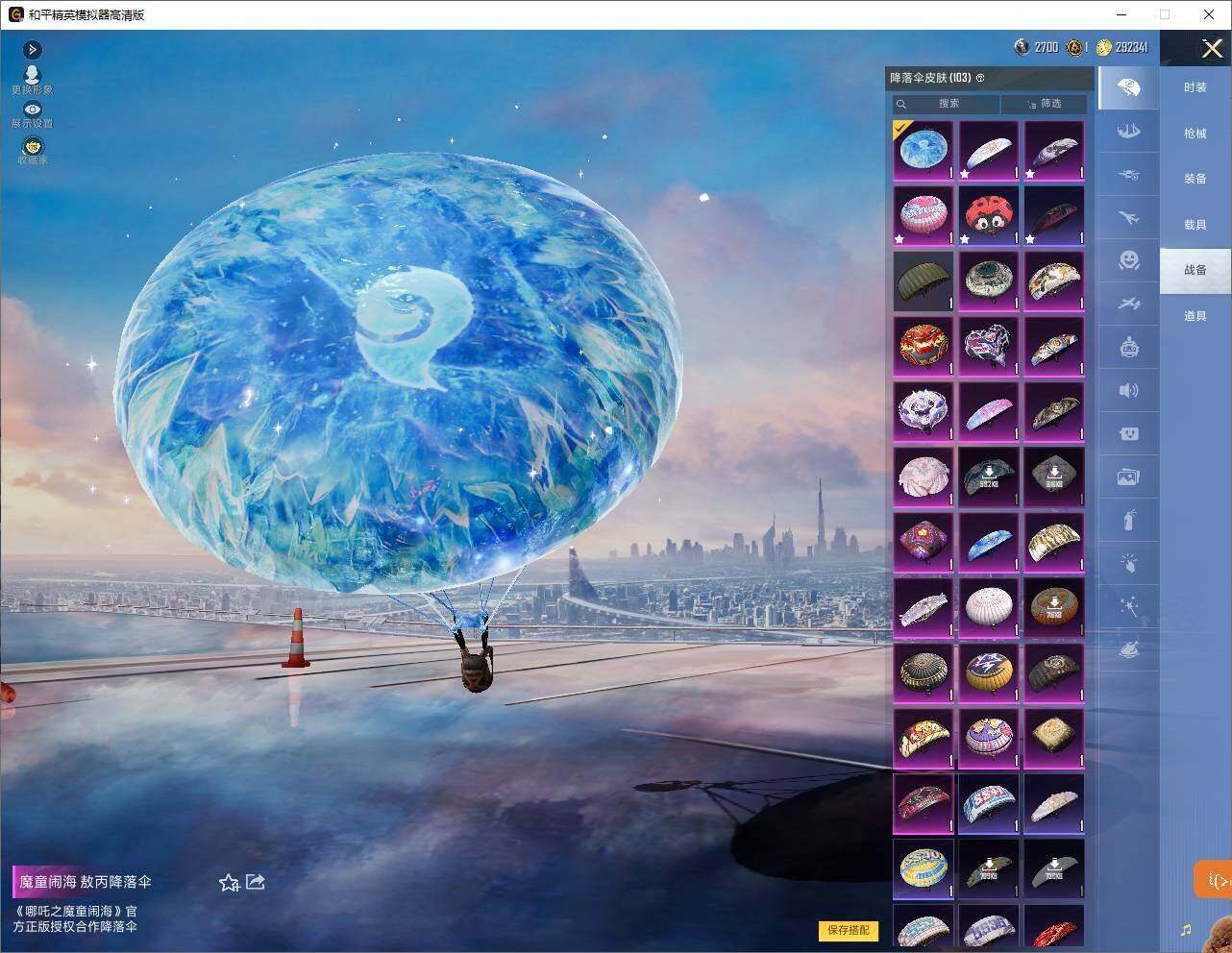The image size is (1232, 953).
Task: Open the 筛选 filter dropdown
Action: [1044, 104]
